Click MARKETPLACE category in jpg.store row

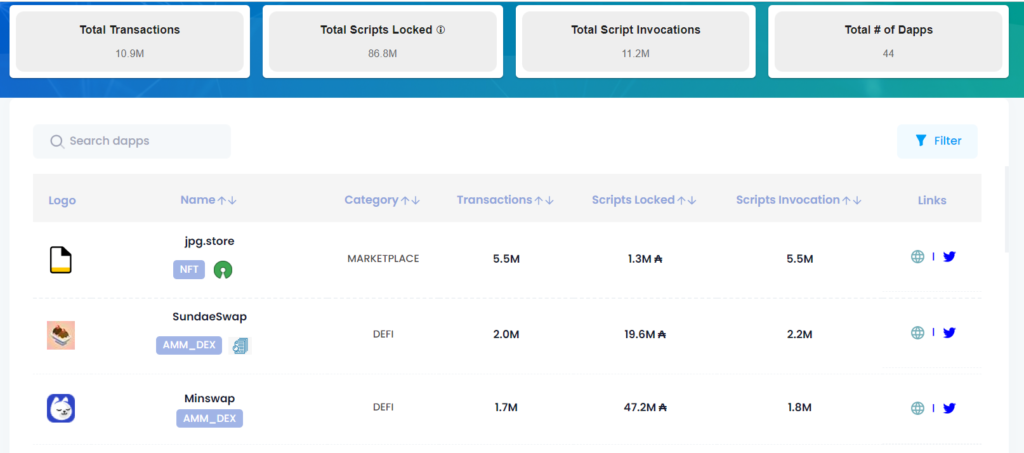pyautogui.click(x=383, y=258)
